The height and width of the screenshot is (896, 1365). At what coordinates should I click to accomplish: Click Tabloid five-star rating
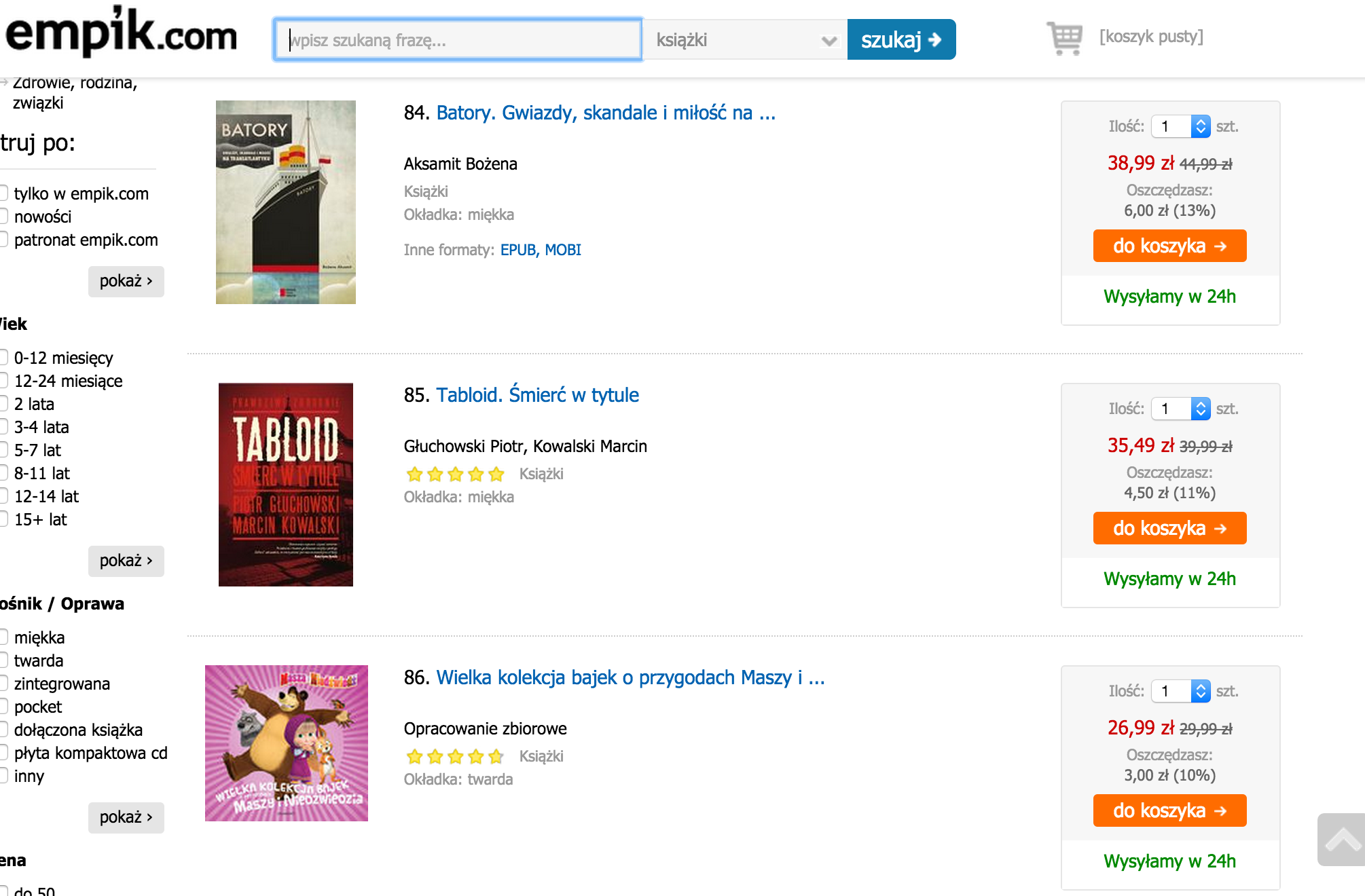456,474
